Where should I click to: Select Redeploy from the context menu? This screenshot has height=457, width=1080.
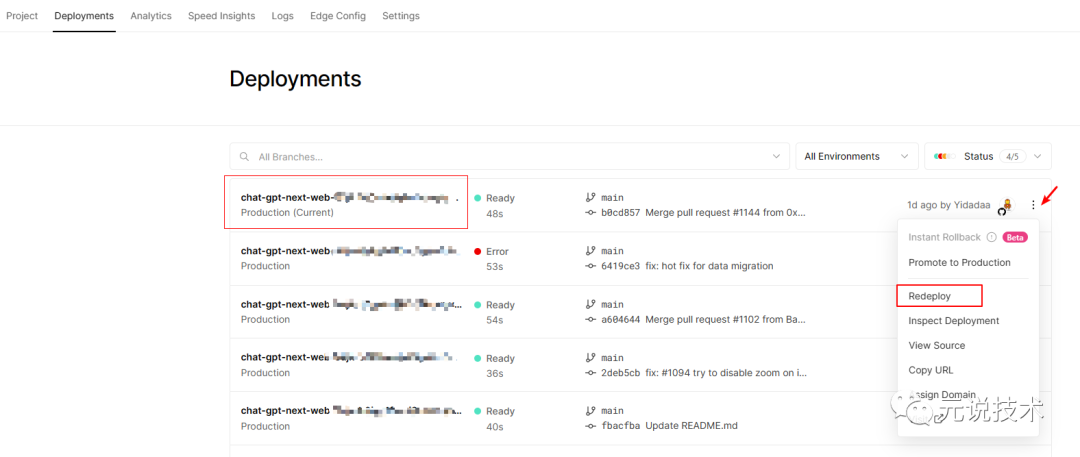coord(930,296)
